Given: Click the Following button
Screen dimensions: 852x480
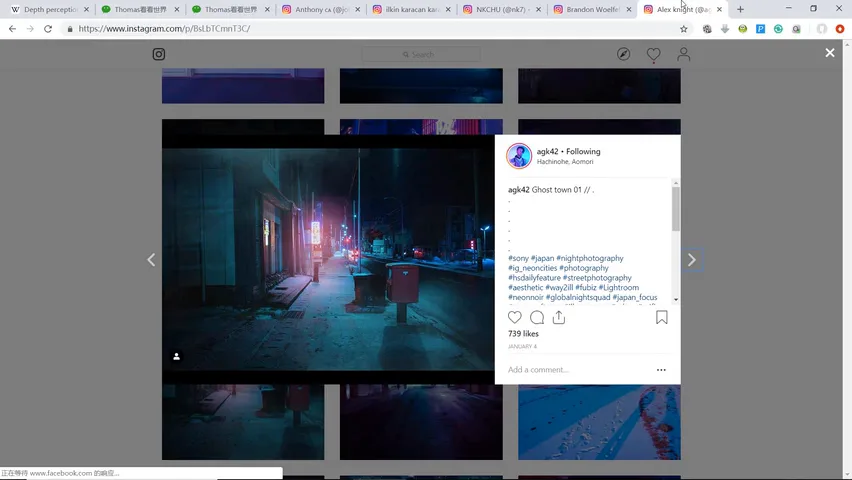Looking at the screenshot, I should 583,152.
